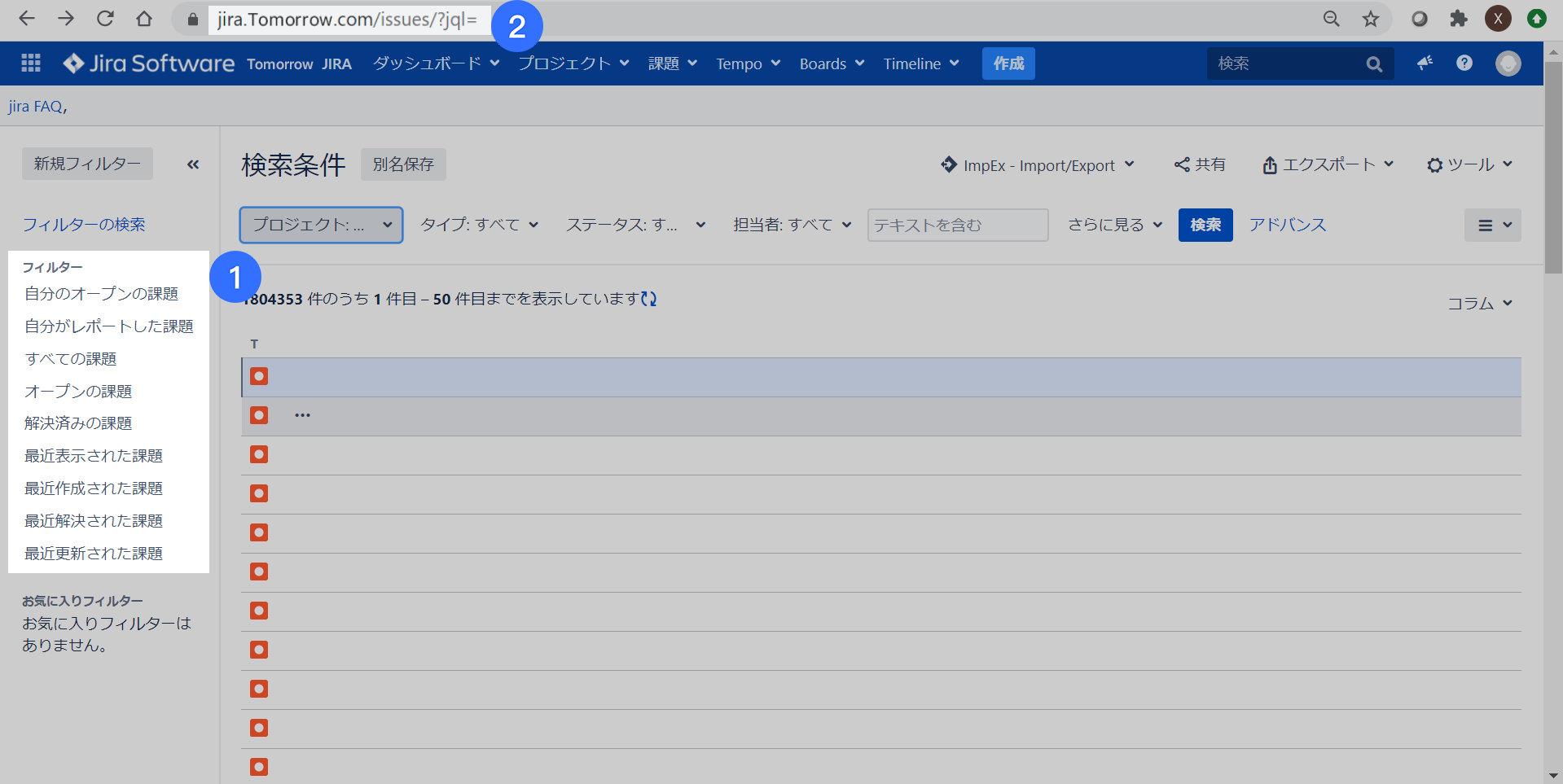The image size is (1563, 784).
Task: Click the テキストを含む text field
Action: click(x=957, y=225)
